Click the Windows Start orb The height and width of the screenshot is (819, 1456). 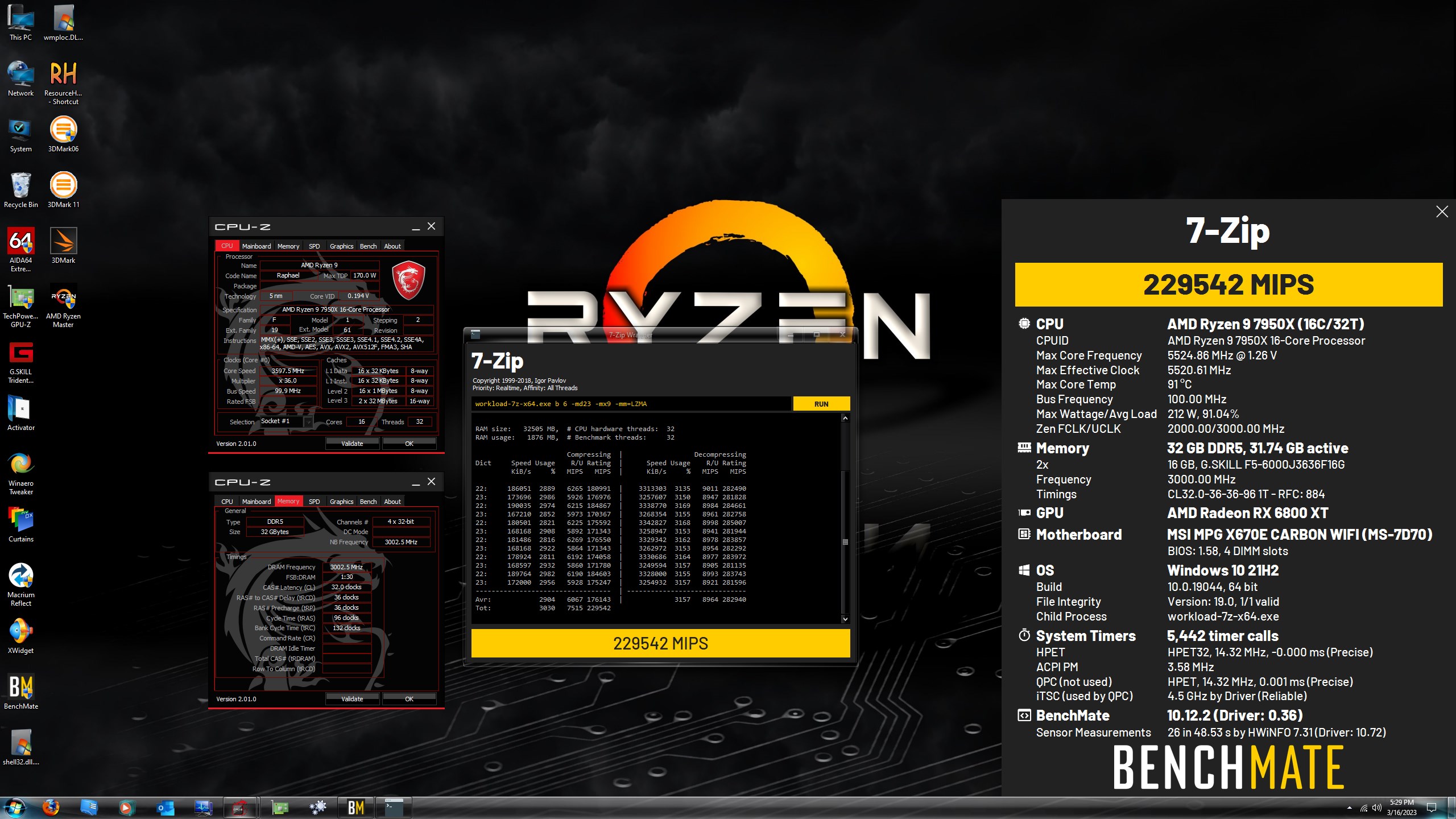(x=15, y=808)
